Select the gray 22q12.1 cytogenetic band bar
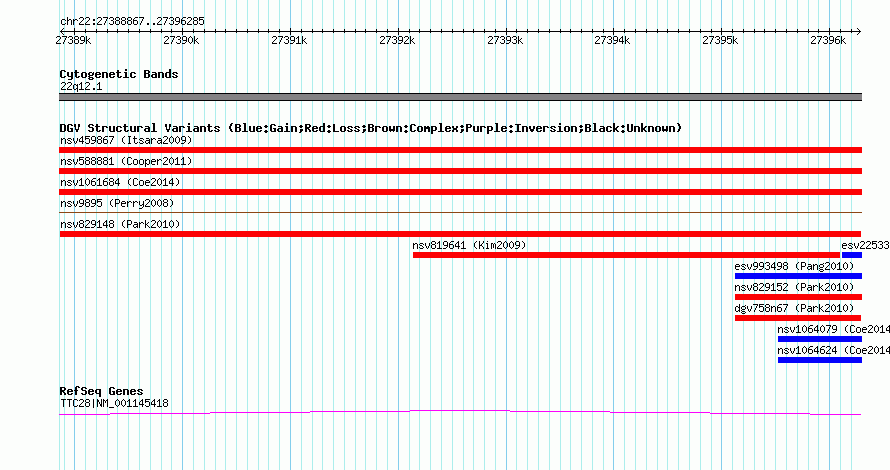This screenshot has height=470, width=890. [x=460, y=97]
